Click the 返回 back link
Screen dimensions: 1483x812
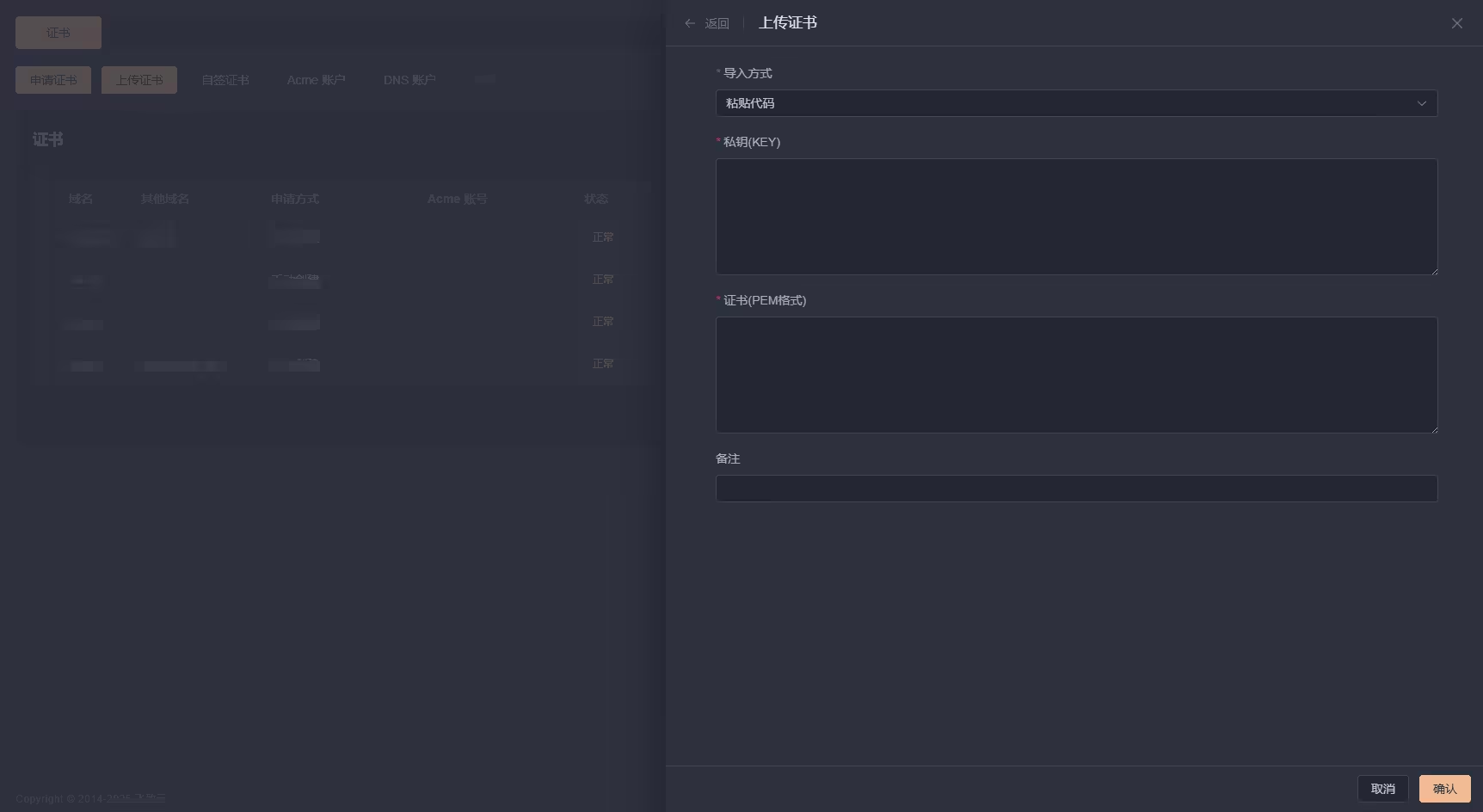(x=717, y=23)
